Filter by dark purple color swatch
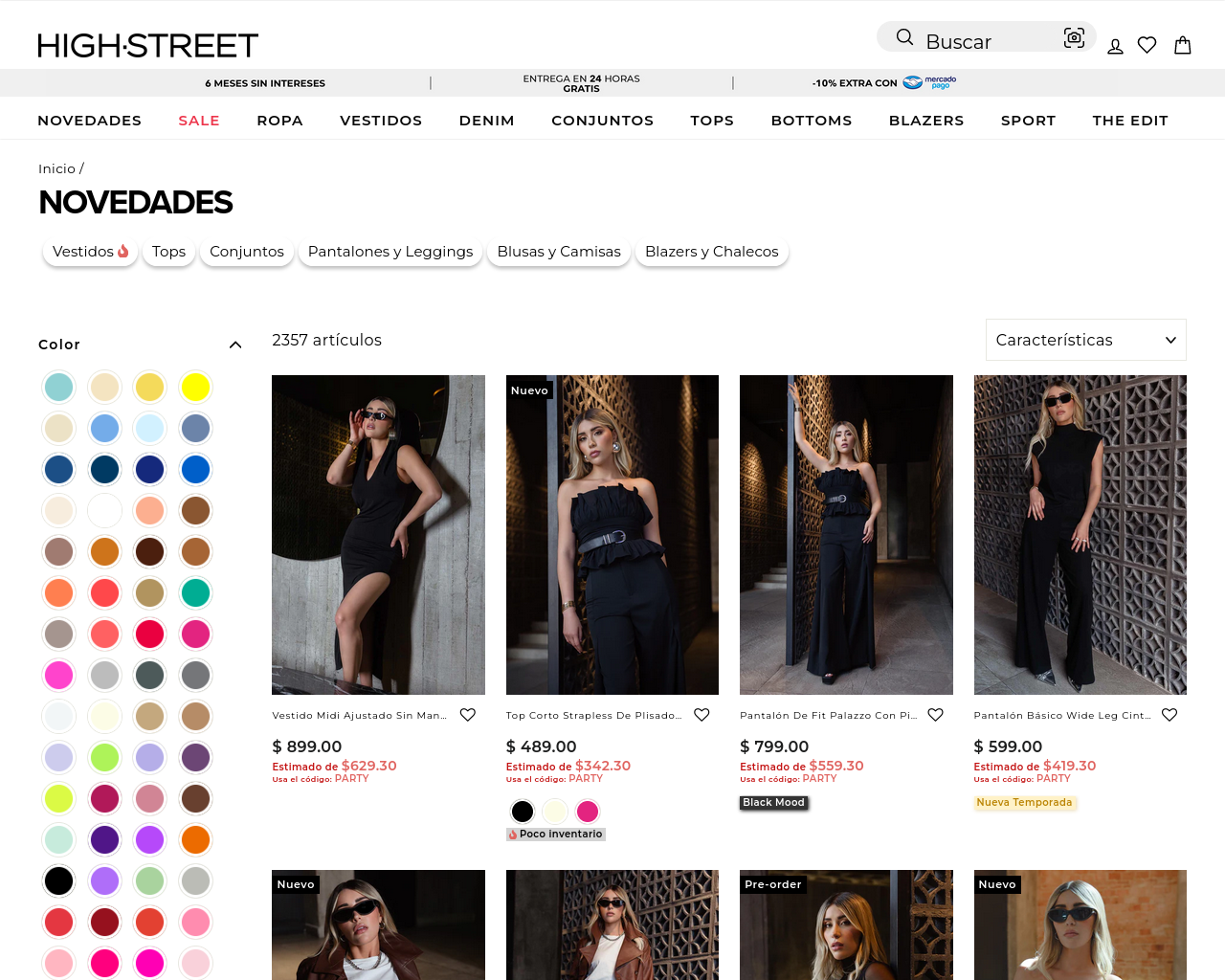The height and width of the screenshot is (980, 1225). tap(105, 839)
